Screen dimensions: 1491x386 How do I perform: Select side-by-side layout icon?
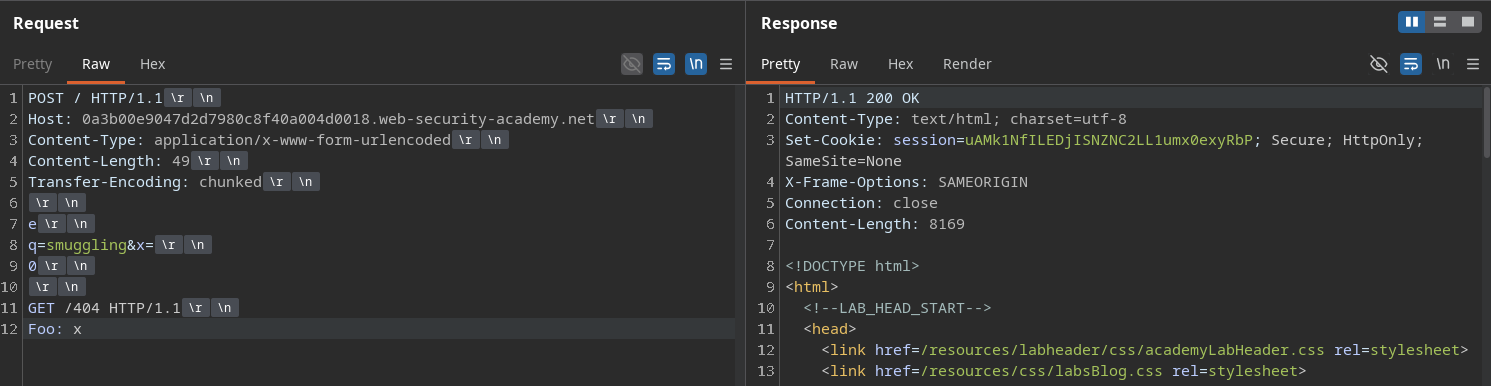tap(1412, 21)
